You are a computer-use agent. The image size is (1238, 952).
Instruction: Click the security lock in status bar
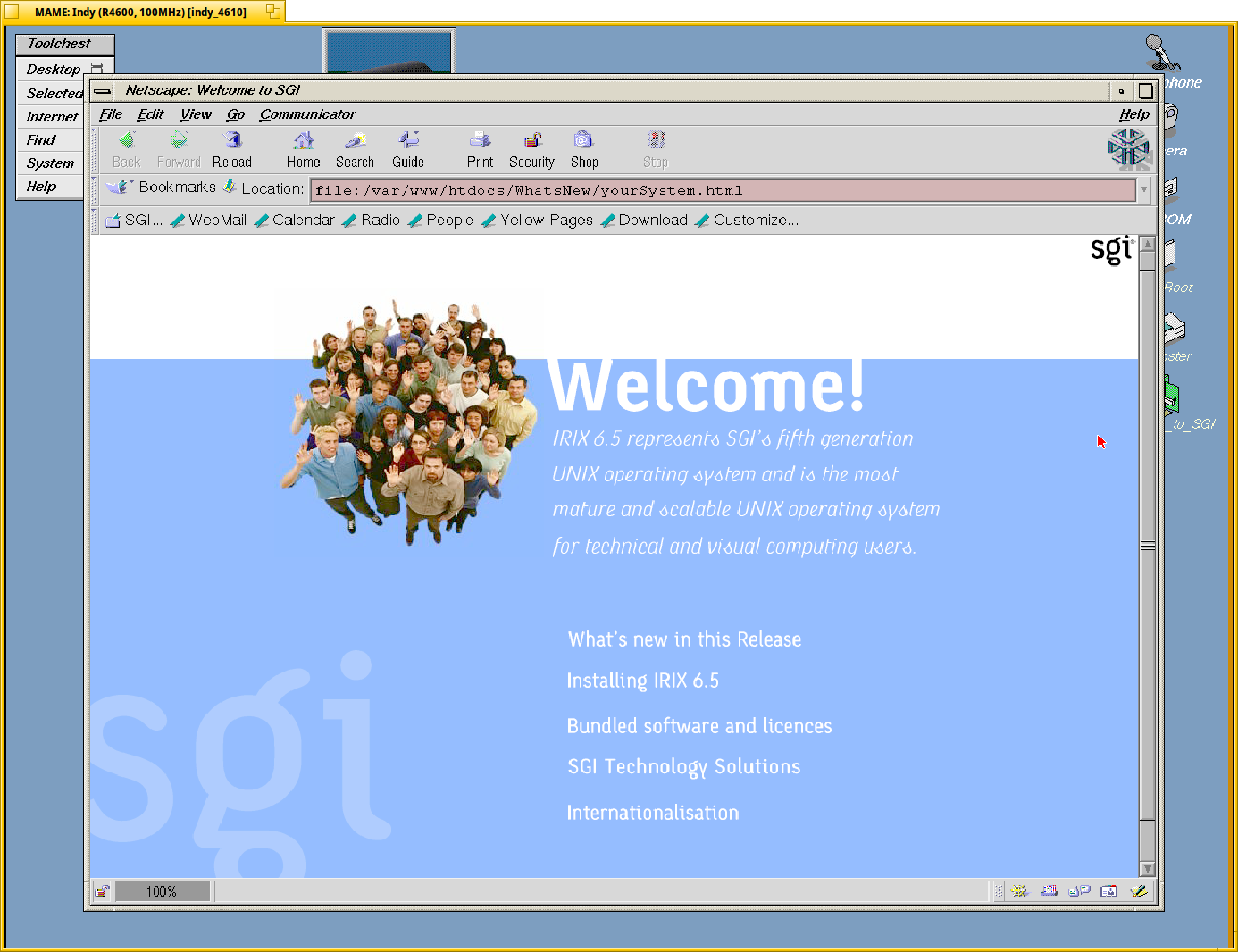pyautogui.click(x=102, y=890)
